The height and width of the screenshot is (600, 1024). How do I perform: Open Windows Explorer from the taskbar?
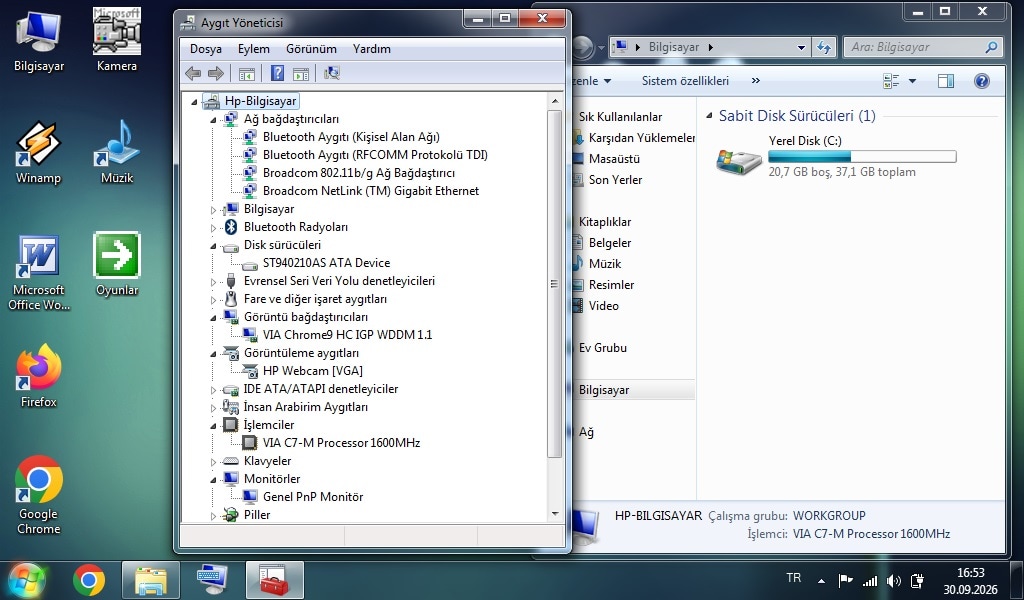pos(151,580)
